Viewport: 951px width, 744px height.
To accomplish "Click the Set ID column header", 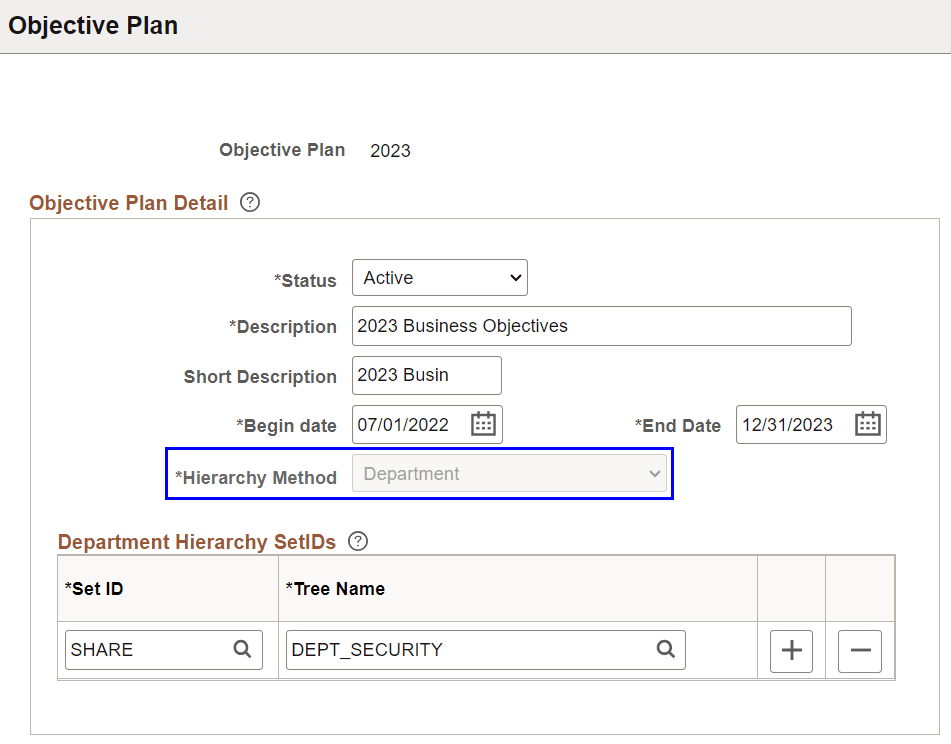I will [95, 589].
